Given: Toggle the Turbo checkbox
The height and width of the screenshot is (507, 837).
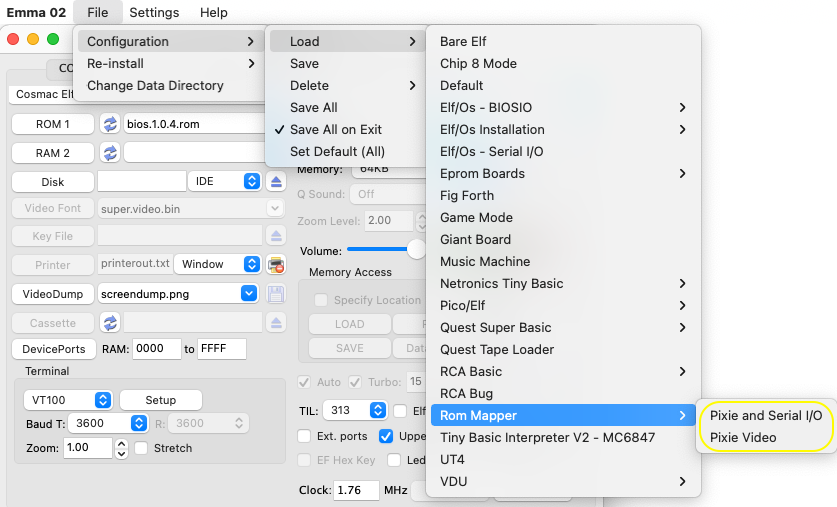Looking at the screenshot, I should click(x=355, y=382).
